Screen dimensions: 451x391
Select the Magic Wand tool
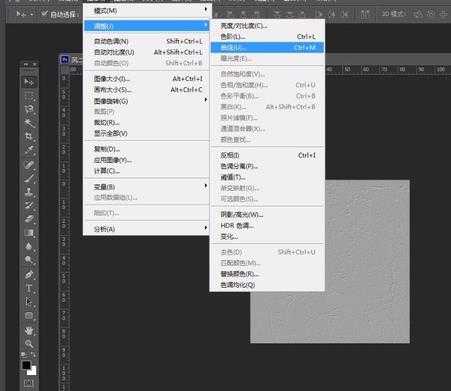click(29, 123)
